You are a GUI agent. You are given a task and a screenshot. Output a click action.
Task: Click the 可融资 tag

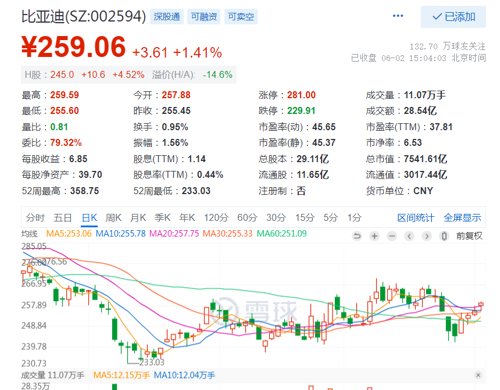point(204,17)
